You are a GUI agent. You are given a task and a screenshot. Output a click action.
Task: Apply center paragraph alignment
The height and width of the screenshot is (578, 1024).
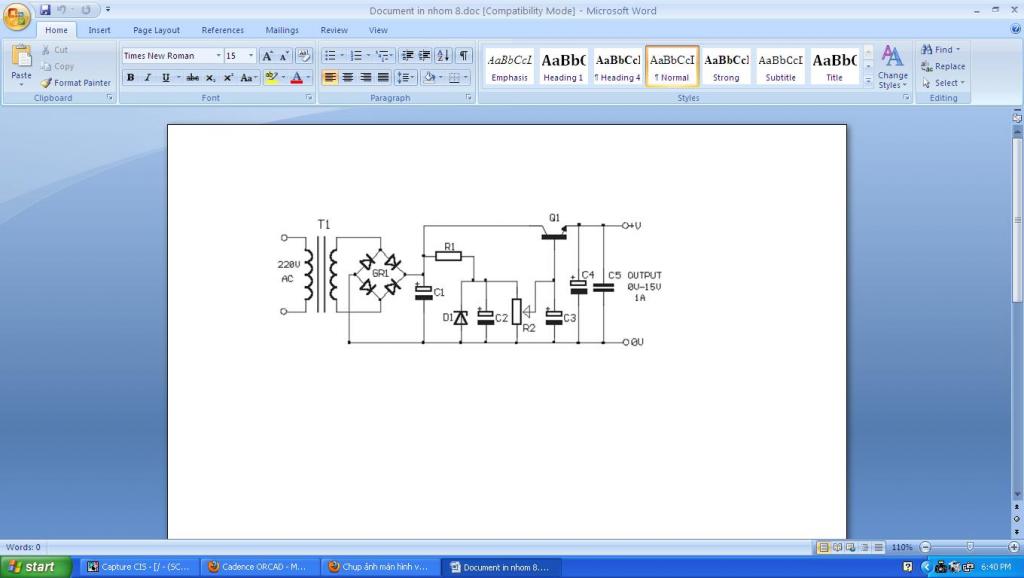(x=348, y=77)
